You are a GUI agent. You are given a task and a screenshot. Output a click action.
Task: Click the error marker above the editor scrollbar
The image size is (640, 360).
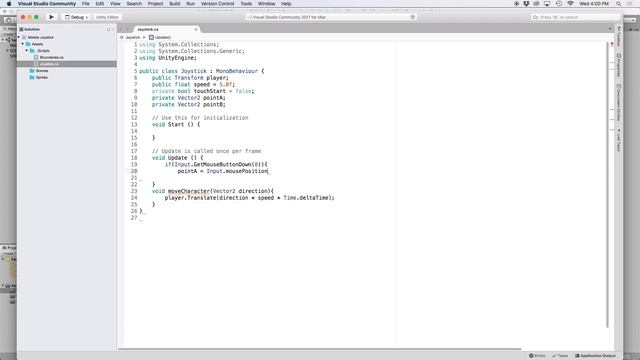[611, 44]
